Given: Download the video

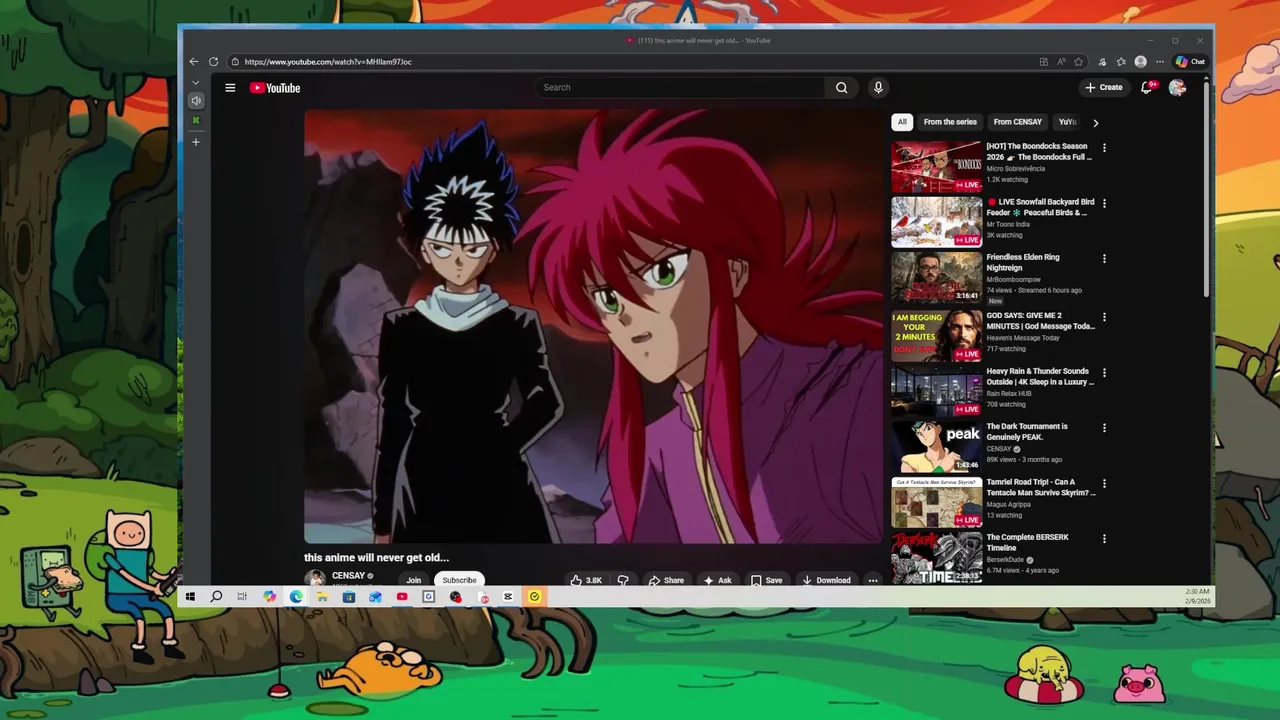Looking at the screenshot, I should 826,580.
